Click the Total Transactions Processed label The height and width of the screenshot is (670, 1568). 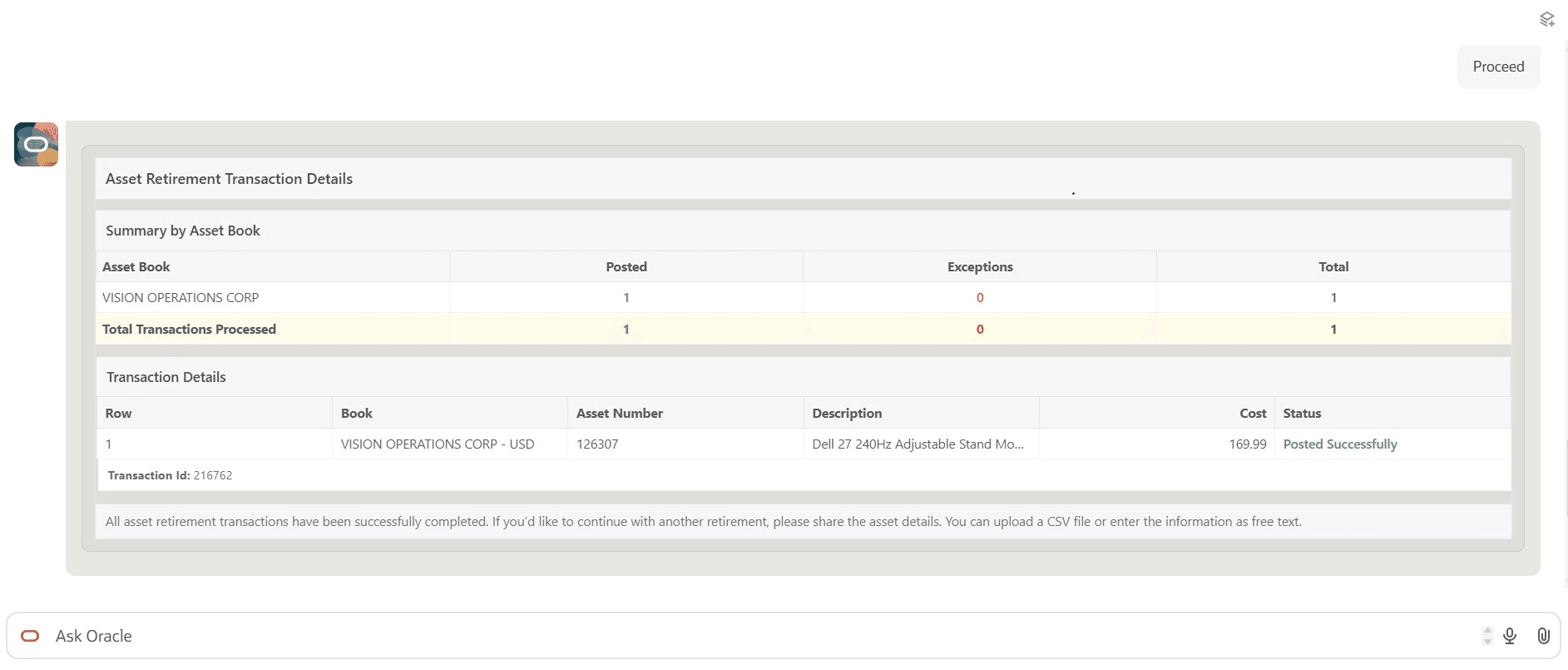[x=189, y=329]
